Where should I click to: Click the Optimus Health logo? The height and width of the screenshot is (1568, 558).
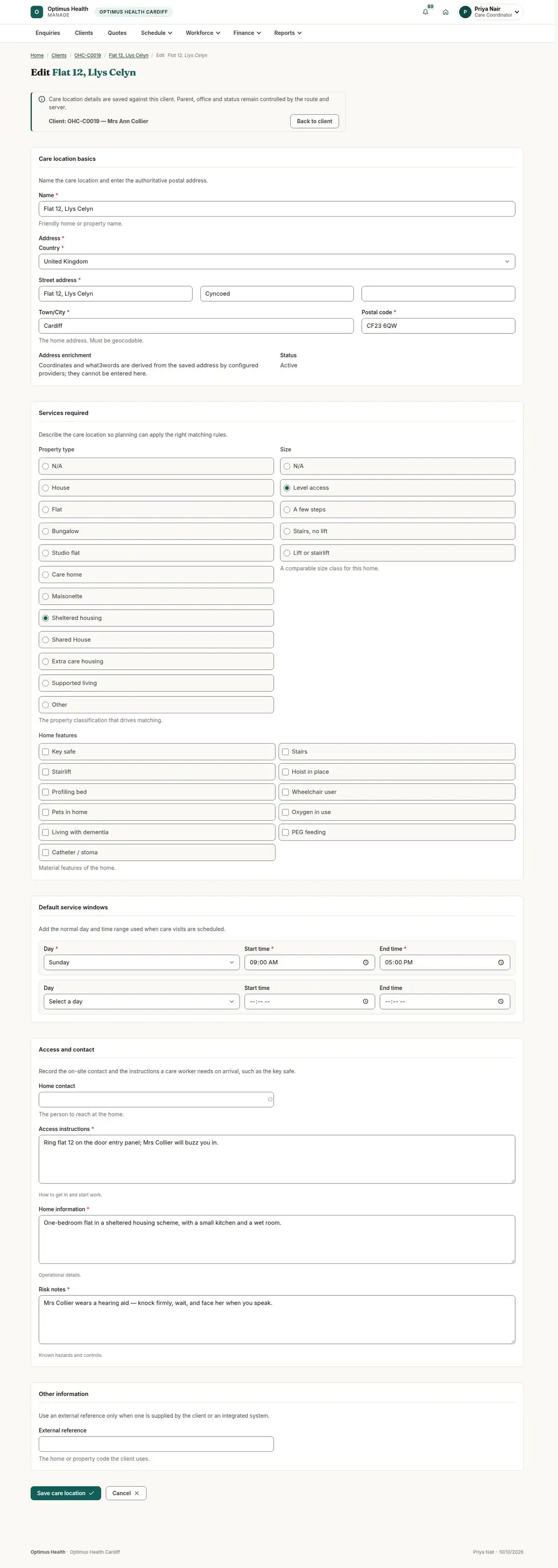(x=37, y=12)
